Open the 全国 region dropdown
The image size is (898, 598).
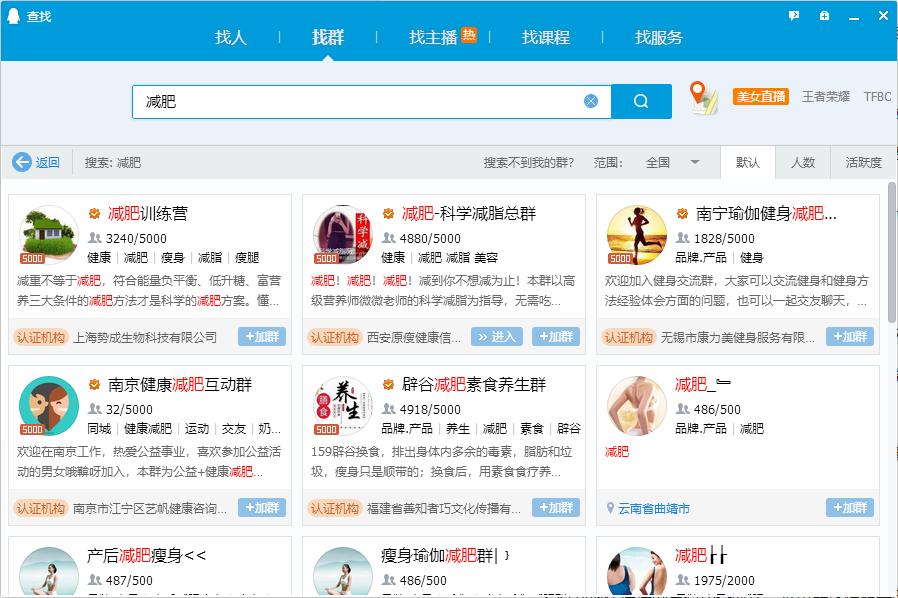[x=668, y=162]
